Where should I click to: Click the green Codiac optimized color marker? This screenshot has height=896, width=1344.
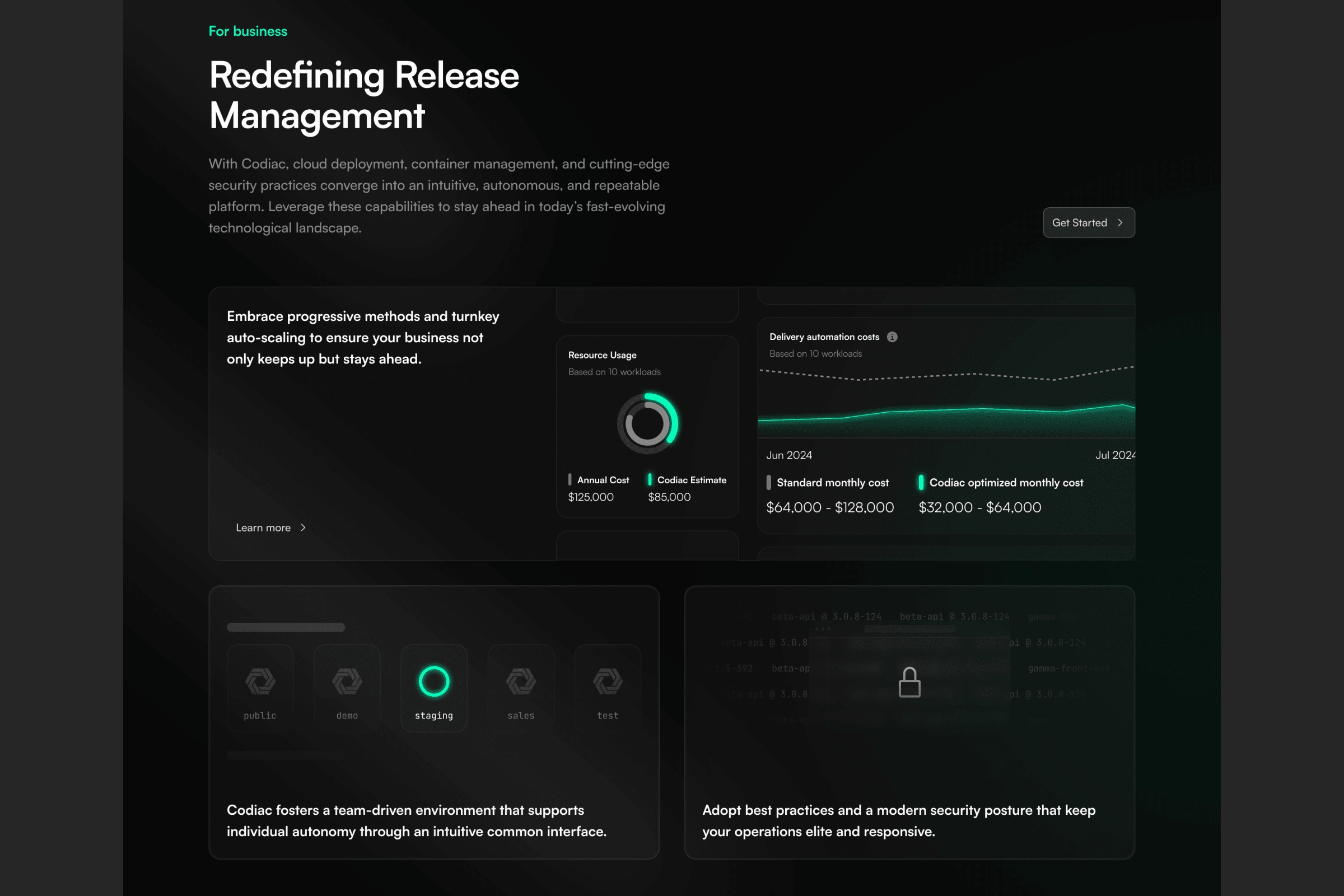point(921,482)
